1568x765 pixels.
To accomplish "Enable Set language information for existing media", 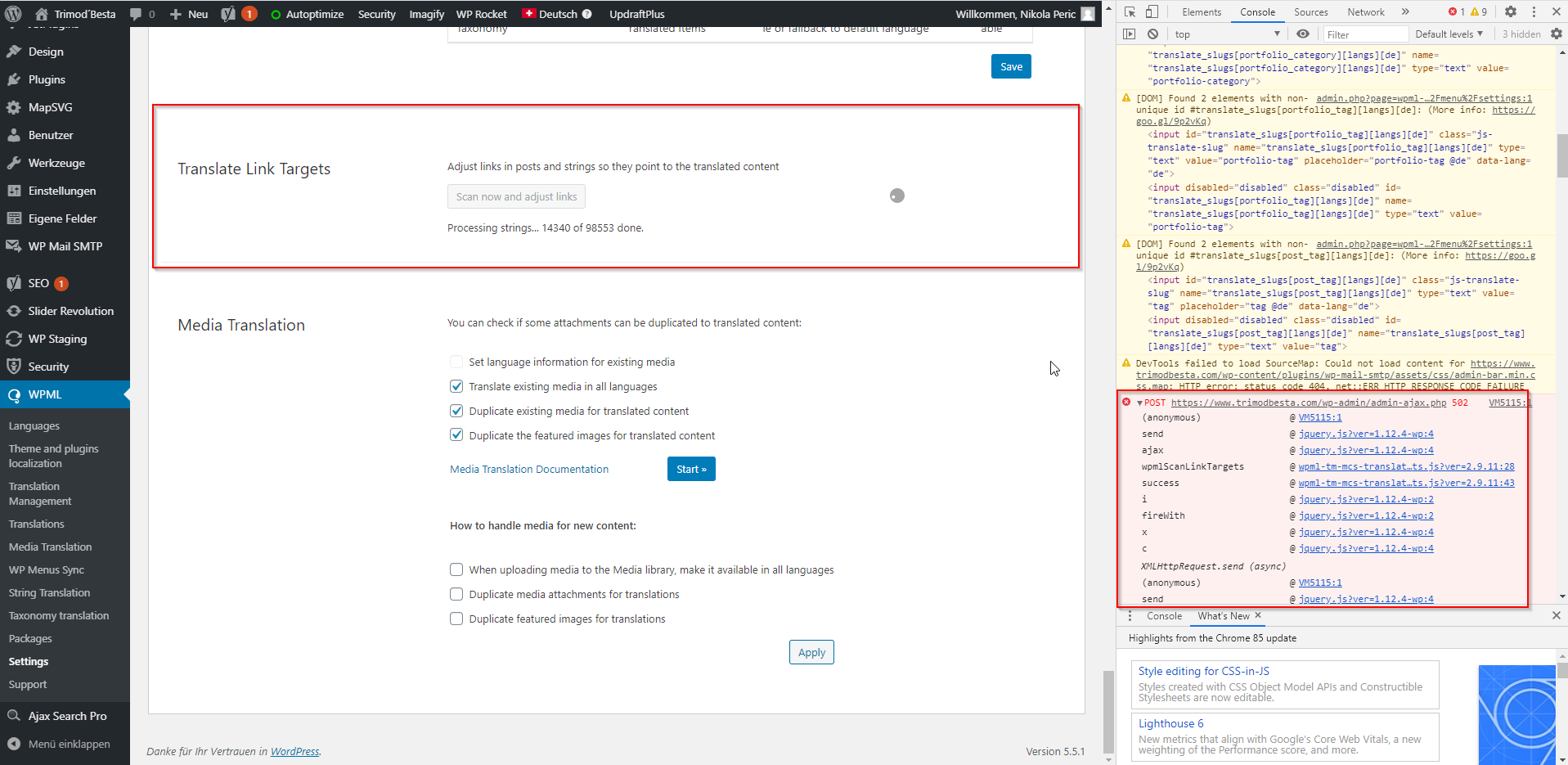I will click(456, 362).
